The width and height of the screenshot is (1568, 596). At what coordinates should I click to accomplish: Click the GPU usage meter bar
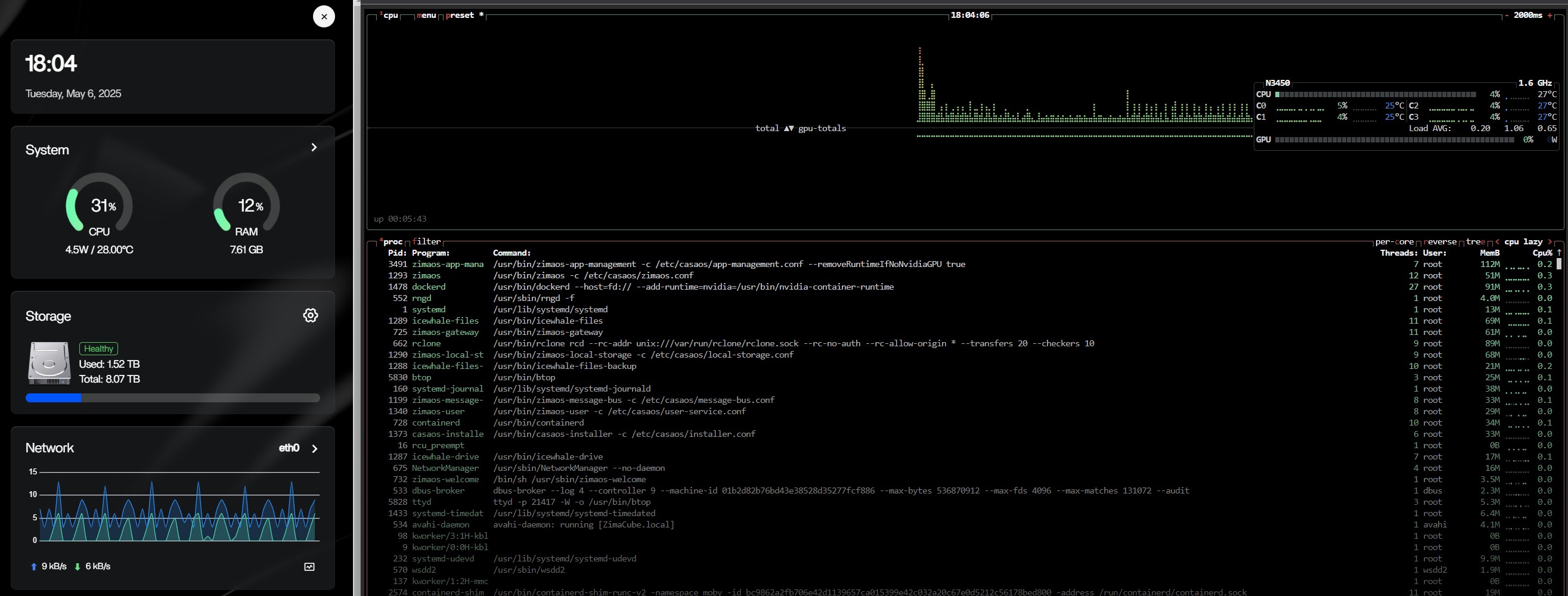(1394, 139)
